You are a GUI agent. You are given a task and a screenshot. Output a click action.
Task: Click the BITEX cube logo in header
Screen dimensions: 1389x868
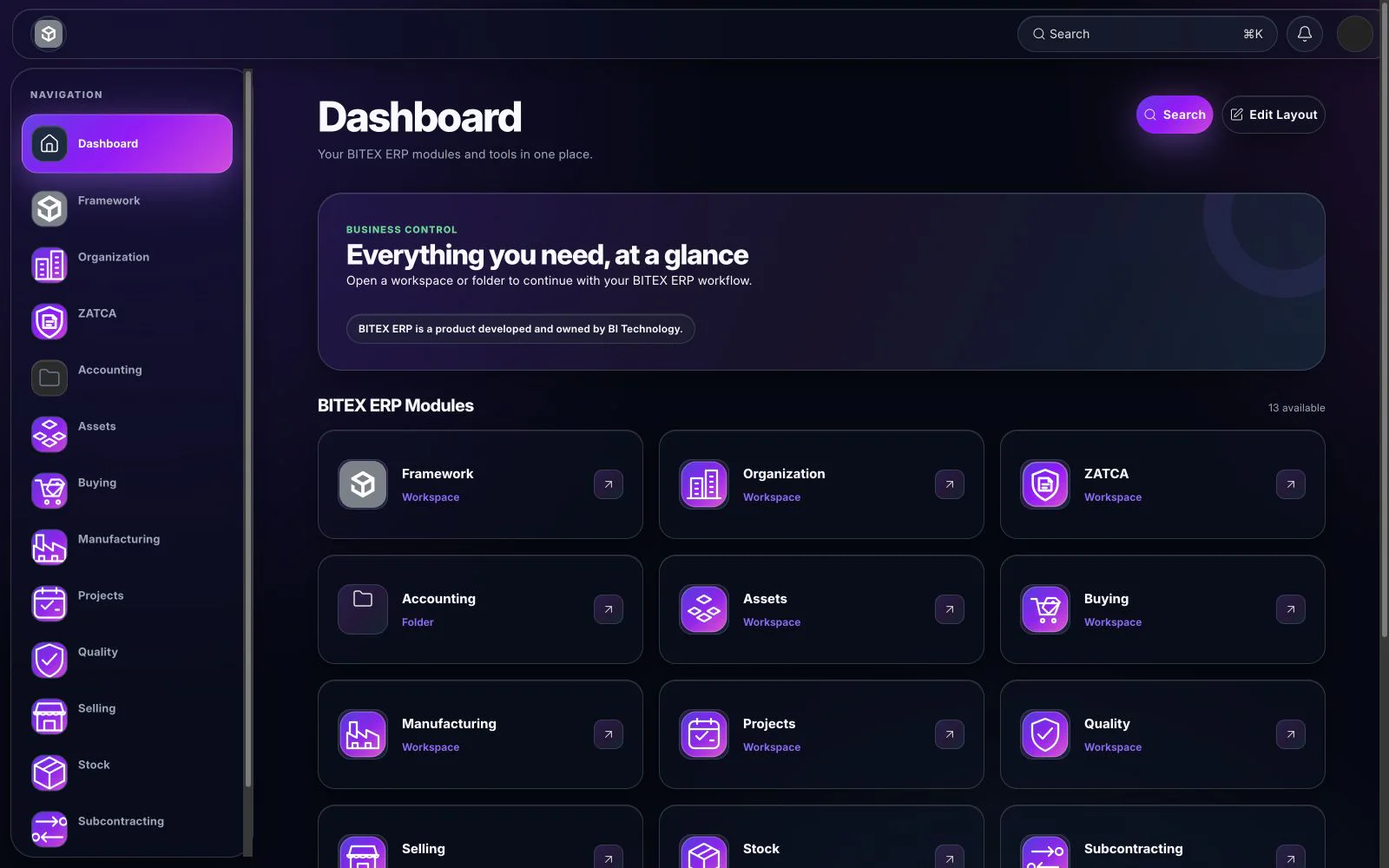[x=49, y=34]
